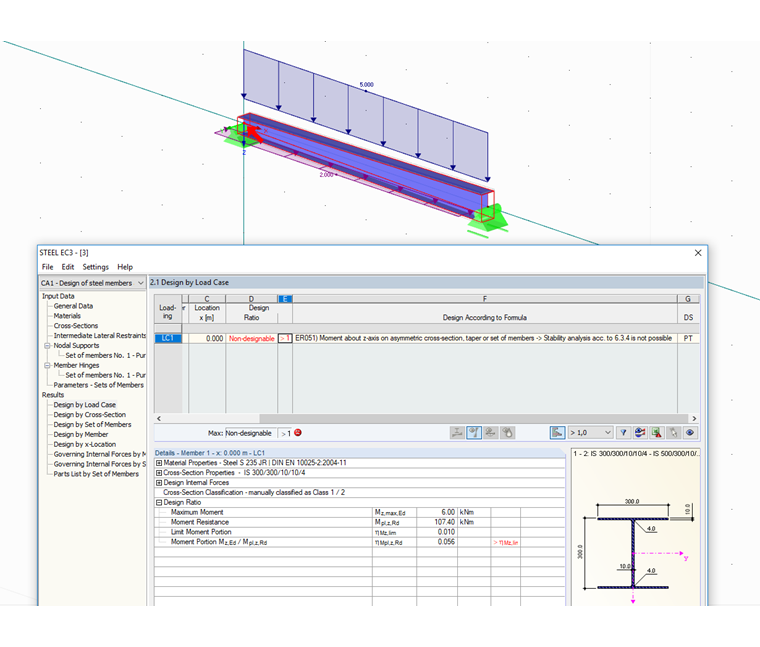
Task: Click the fourth grayed filter icon beside Max row
Action: pos(507,432)
